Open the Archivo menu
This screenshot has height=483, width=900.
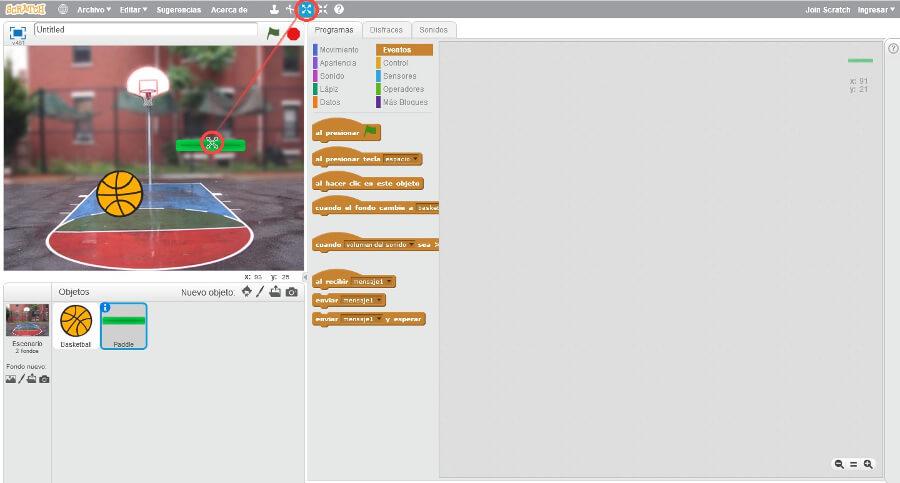point(94,10)
